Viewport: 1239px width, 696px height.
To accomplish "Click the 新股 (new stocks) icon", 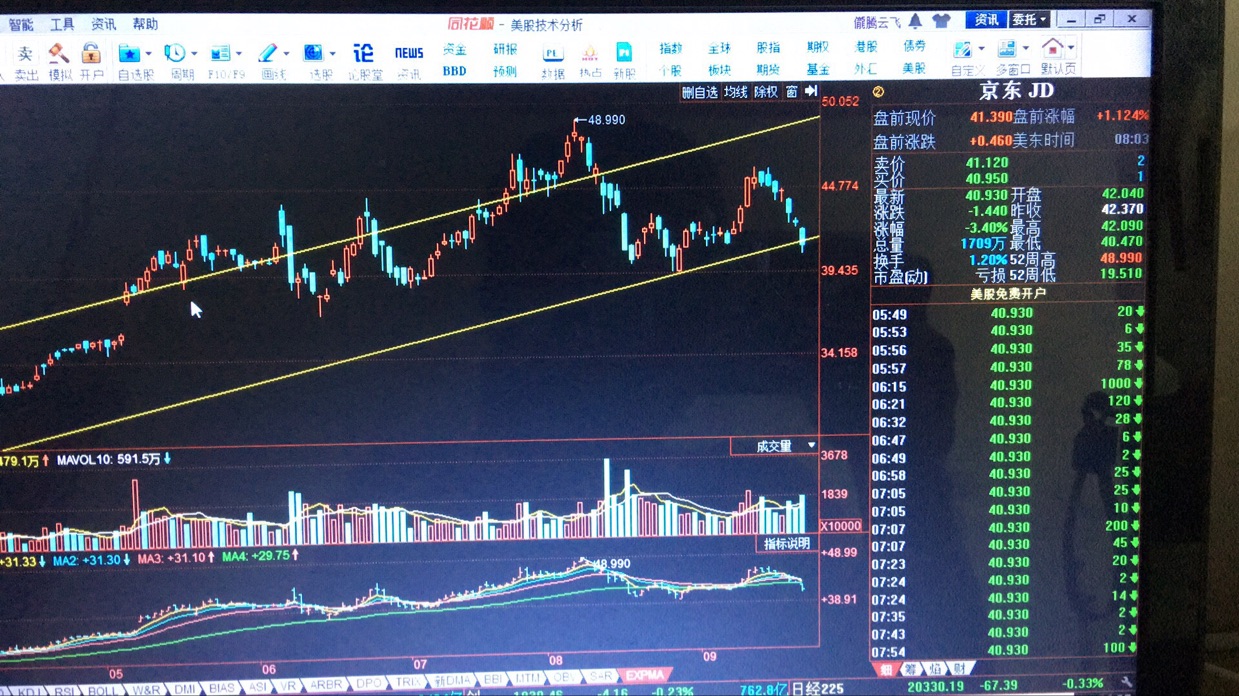I will [624, 52].
